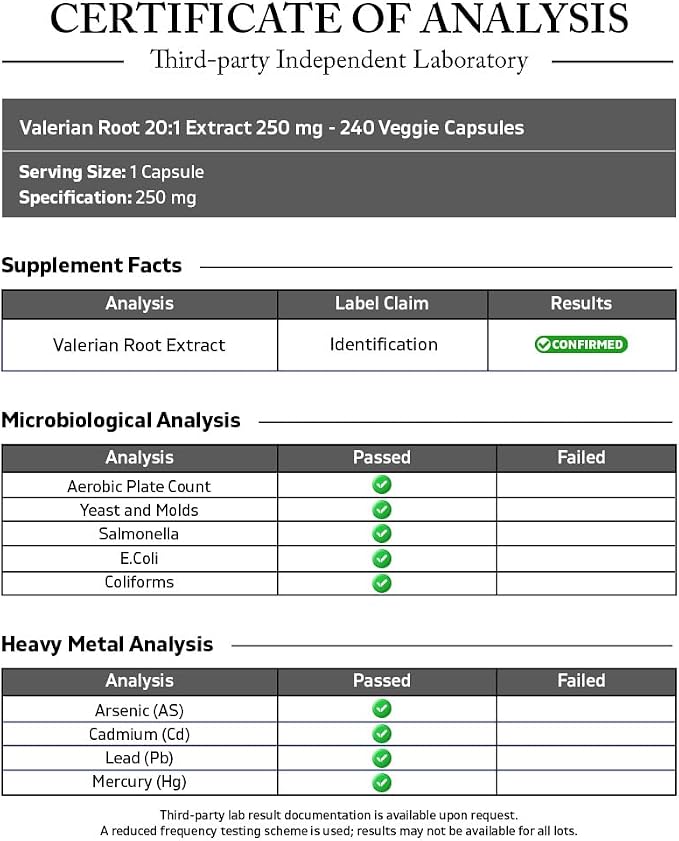Click the green CONFIRMED badge
The image size is (679, 841).
(x=581, y=344)
